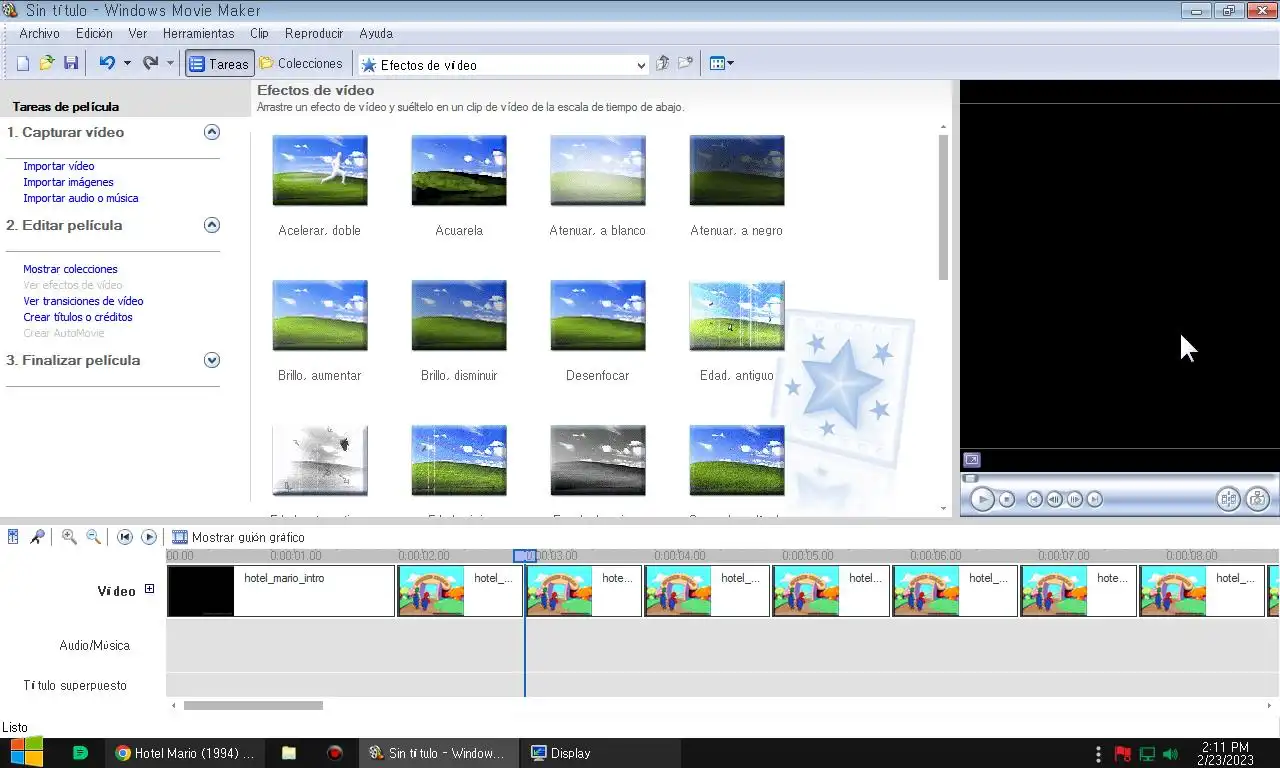Select the Atenuar, a negro effect
This screenshot has width=1280, height=768.
(x=737, y=170)
